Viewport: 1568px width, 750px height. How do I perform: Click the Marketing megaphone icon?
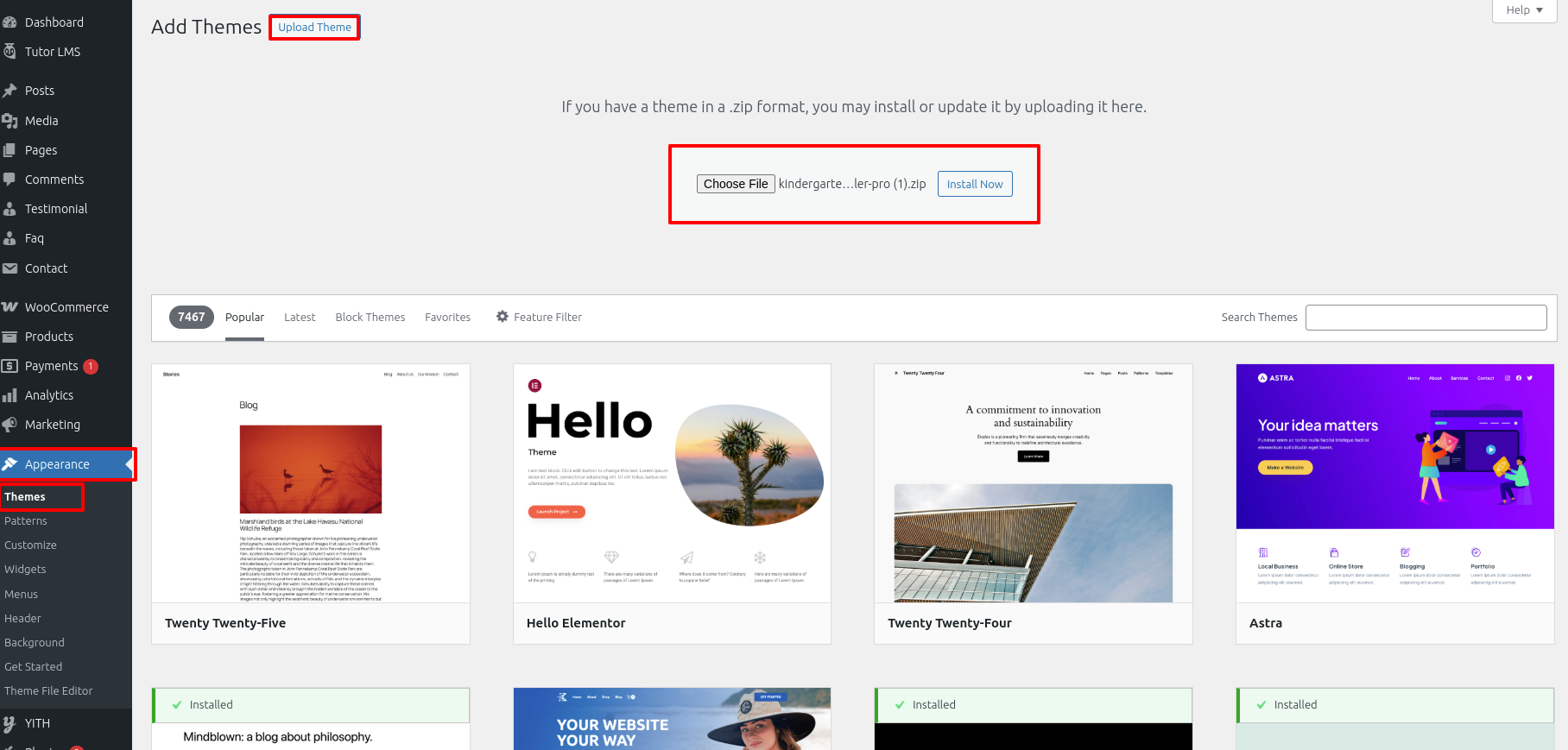point(10,425)
